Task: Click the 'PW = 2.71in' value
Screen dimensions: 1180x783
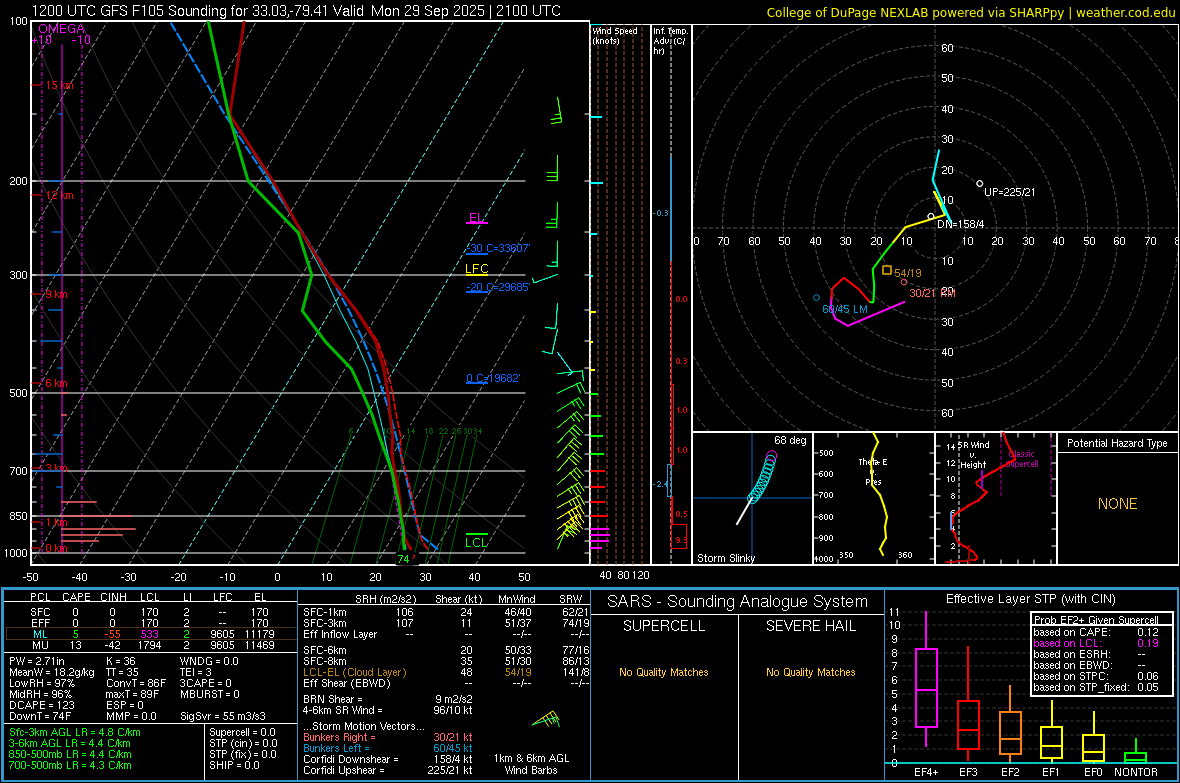Action: coord(37,661)
